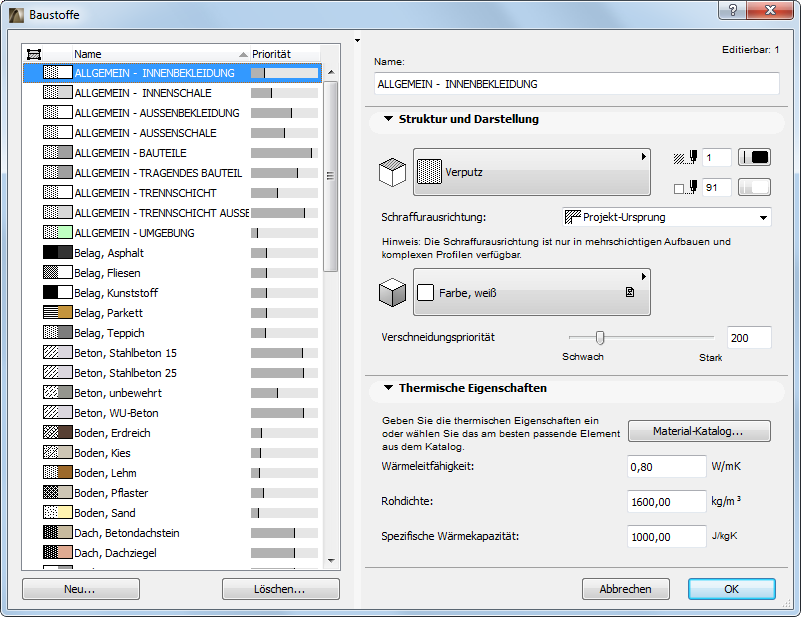The width and height of the screenshot is (801, 617).
Task: Collapse the Thermische Eigenschaften section
Action: click(x=388, y=388)
